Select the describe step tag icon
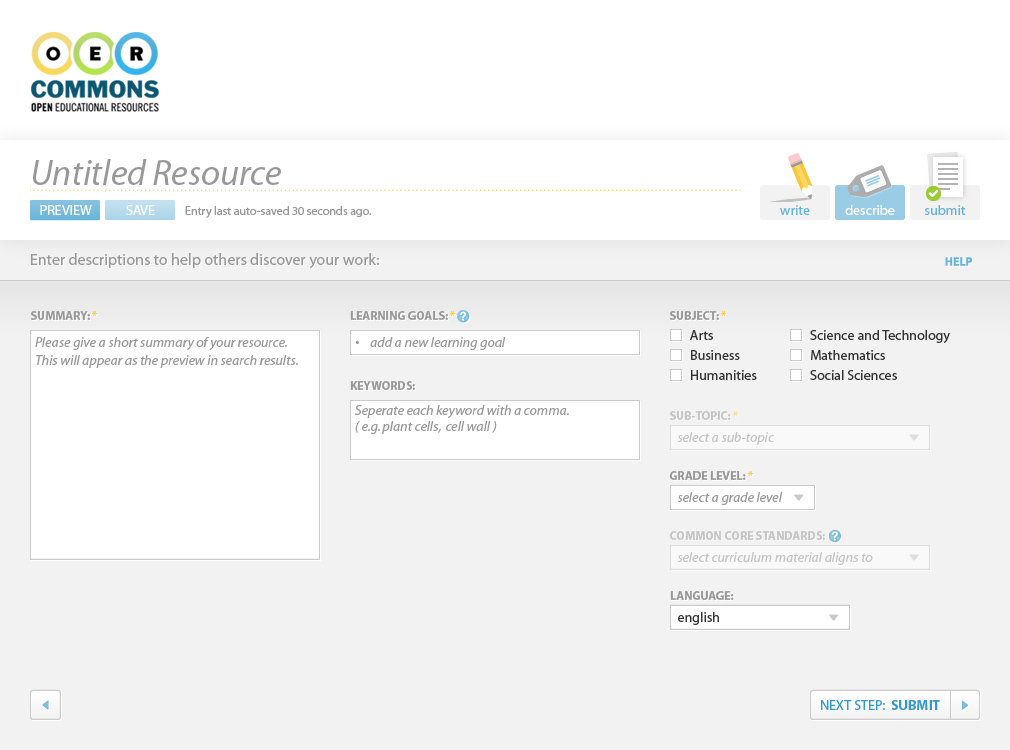 869,183
